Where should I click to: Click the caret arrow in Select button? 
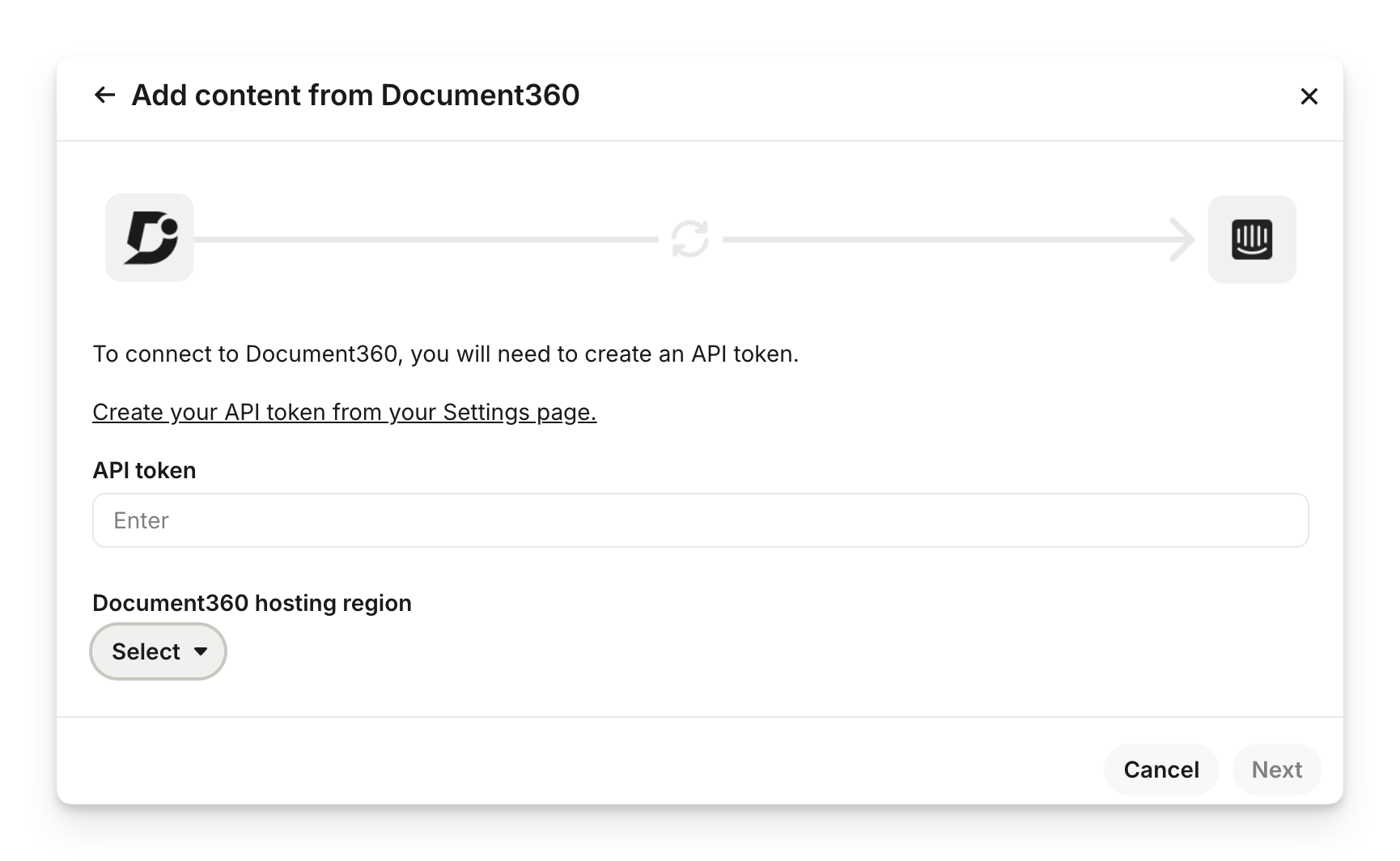pyautogui.click(x=201, y=651)
